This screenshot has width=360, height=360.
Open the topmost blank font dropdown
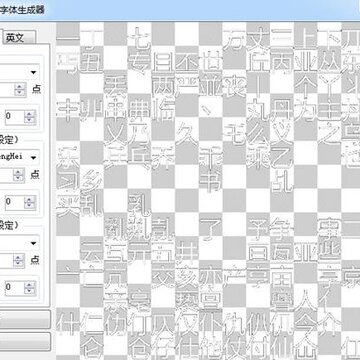point(19,72)
